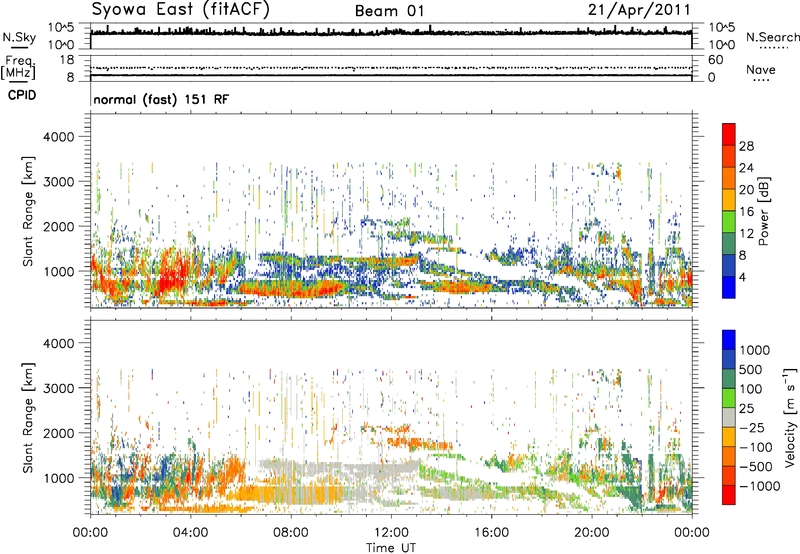Click the 'CPID' label
The image size is (800, 554).
pos(21,95)
